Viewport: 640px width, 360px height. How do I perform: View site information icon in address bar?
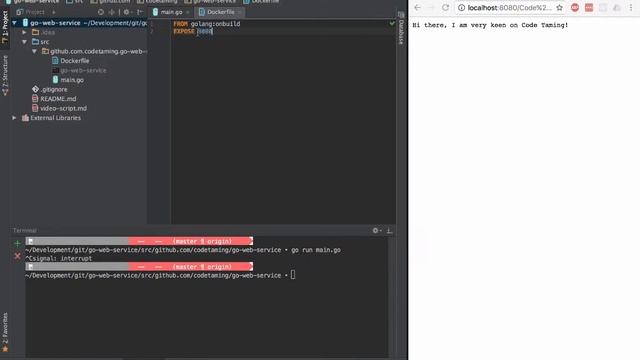[461, 8]
